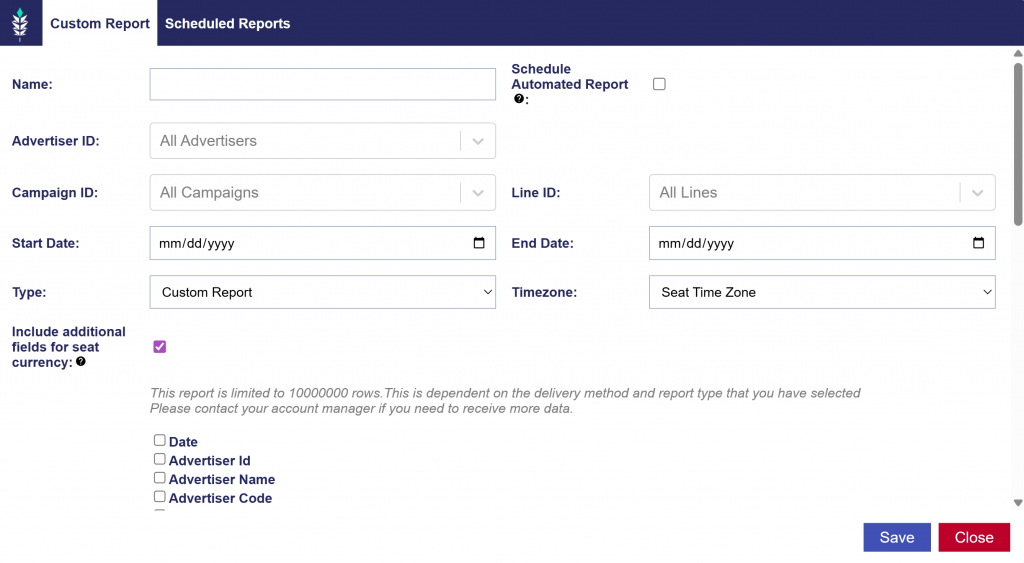Image resolution: width=1024 pixels, height=563 pixels.
Task: Open the All Advertisers combo box
Action: click(x=305, y=141)
